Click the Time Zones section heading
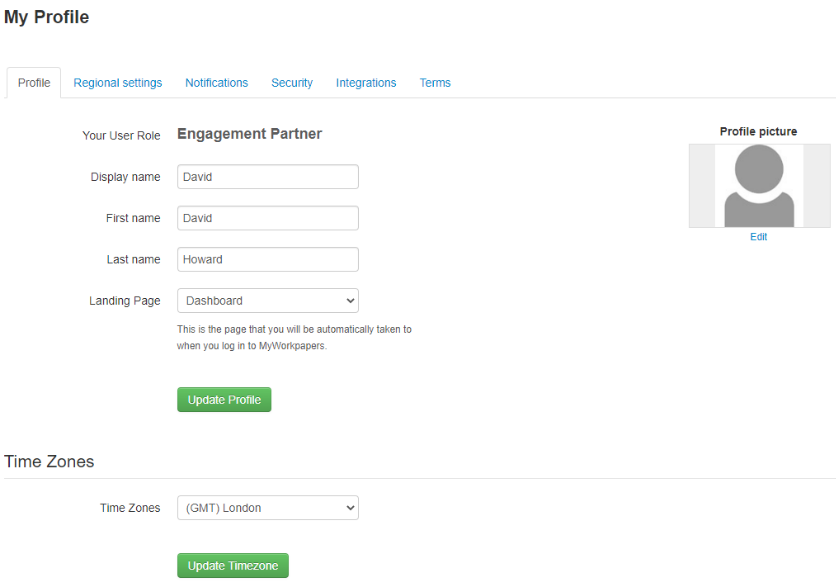The width and height of the screenshot is (836, 586). coord(49,461)
